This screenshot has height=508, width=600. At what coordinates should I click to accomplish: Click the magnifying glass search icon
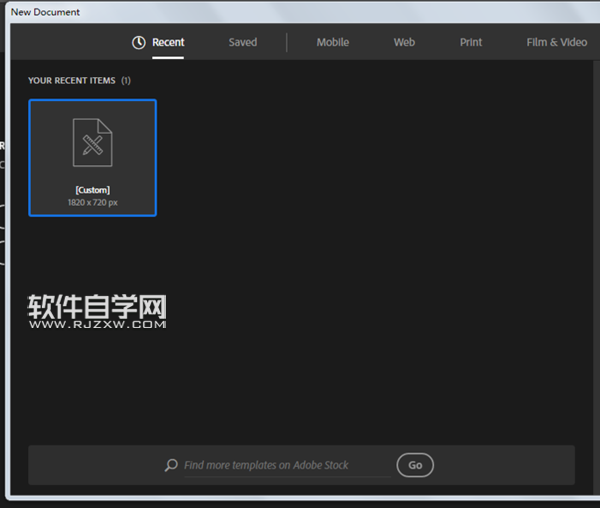coord(172,465)
